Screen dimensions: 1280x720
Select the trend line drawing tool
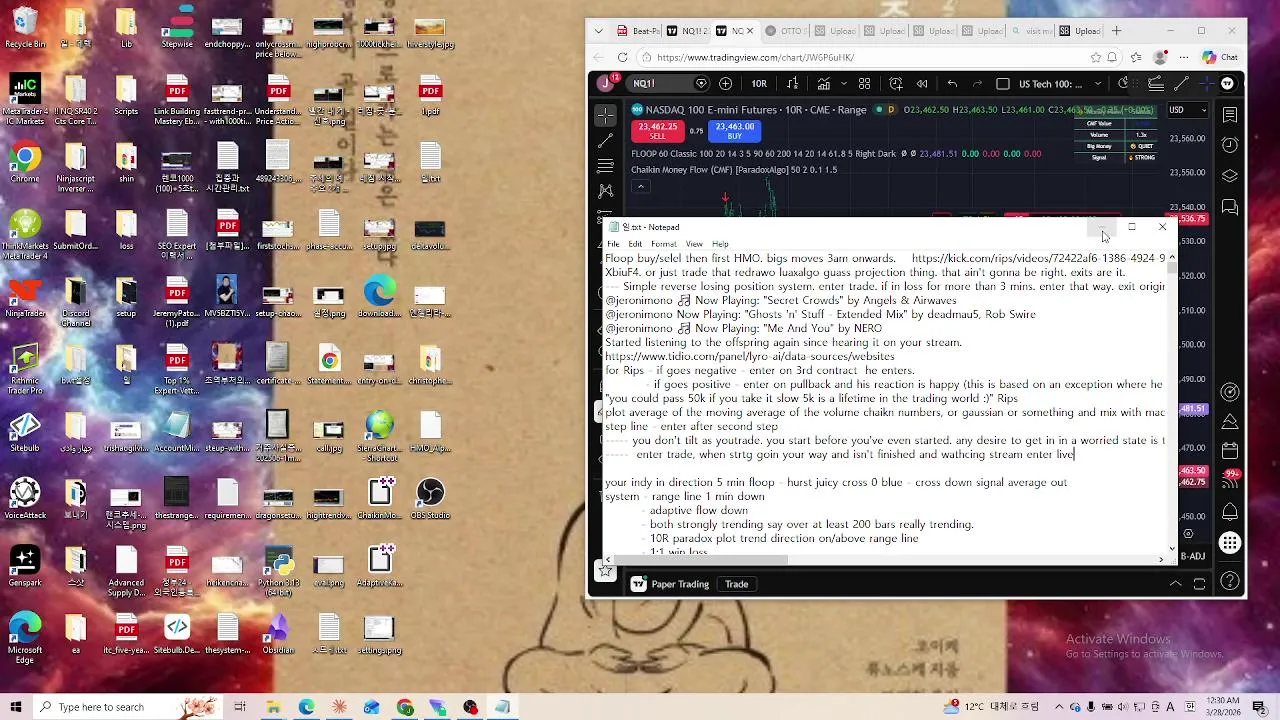(x=605, y=140)
